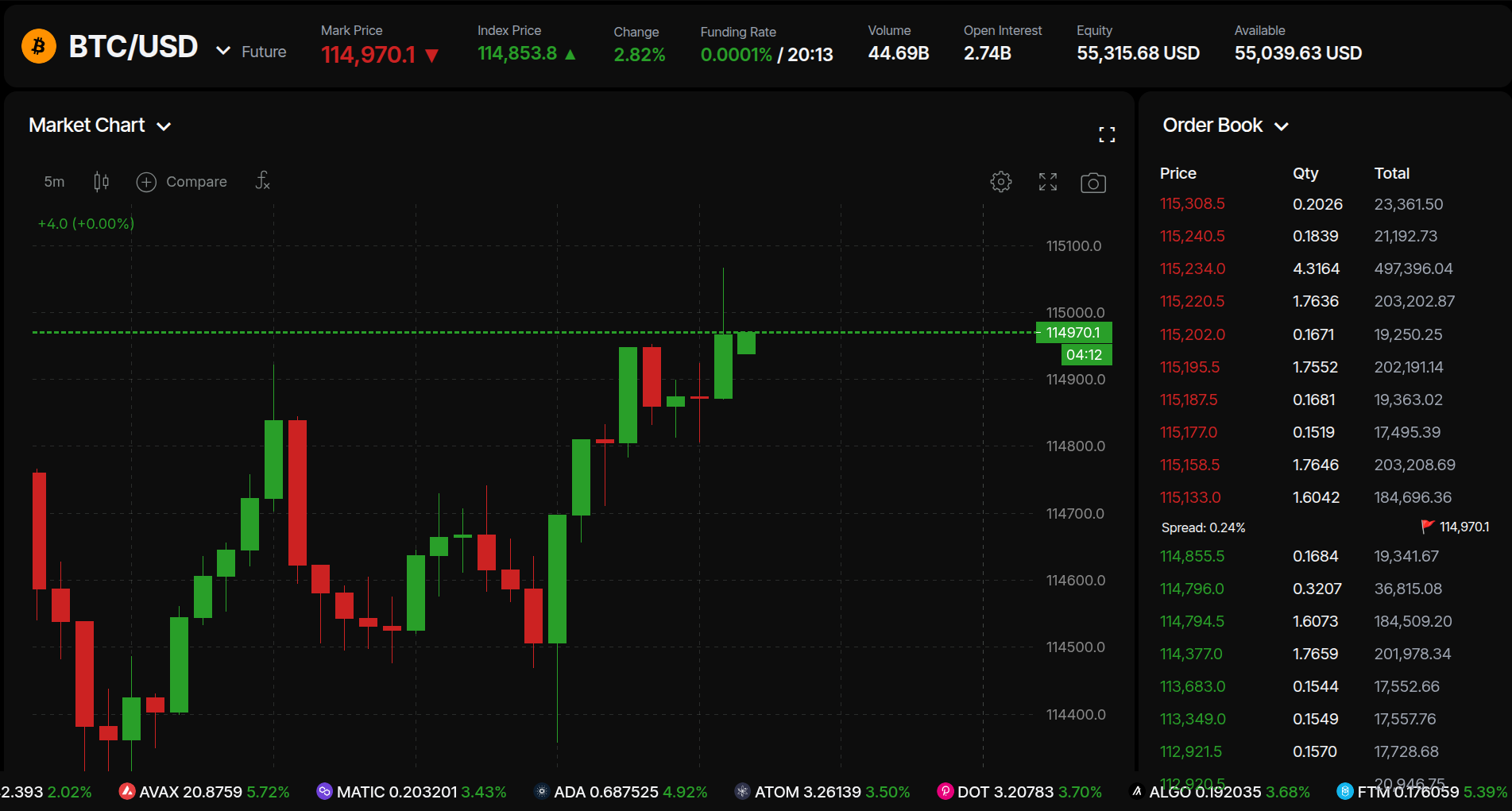Select the best ask price 115,308.5
Image resolution: width=1512 pixels, height=811 pixels.
1191,204
